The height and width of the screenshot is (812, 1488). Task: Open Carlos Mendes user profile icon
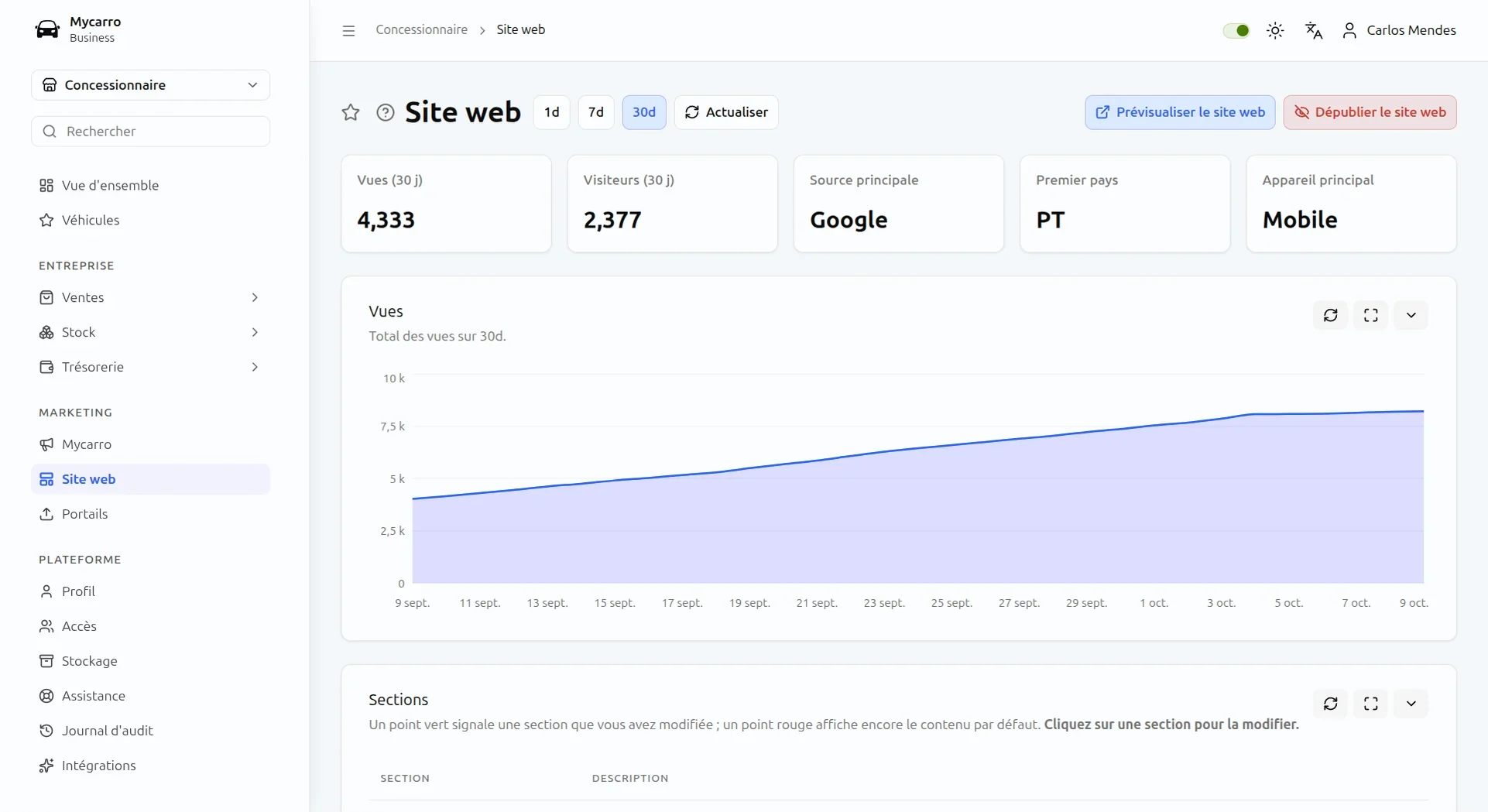(1349, 30)
